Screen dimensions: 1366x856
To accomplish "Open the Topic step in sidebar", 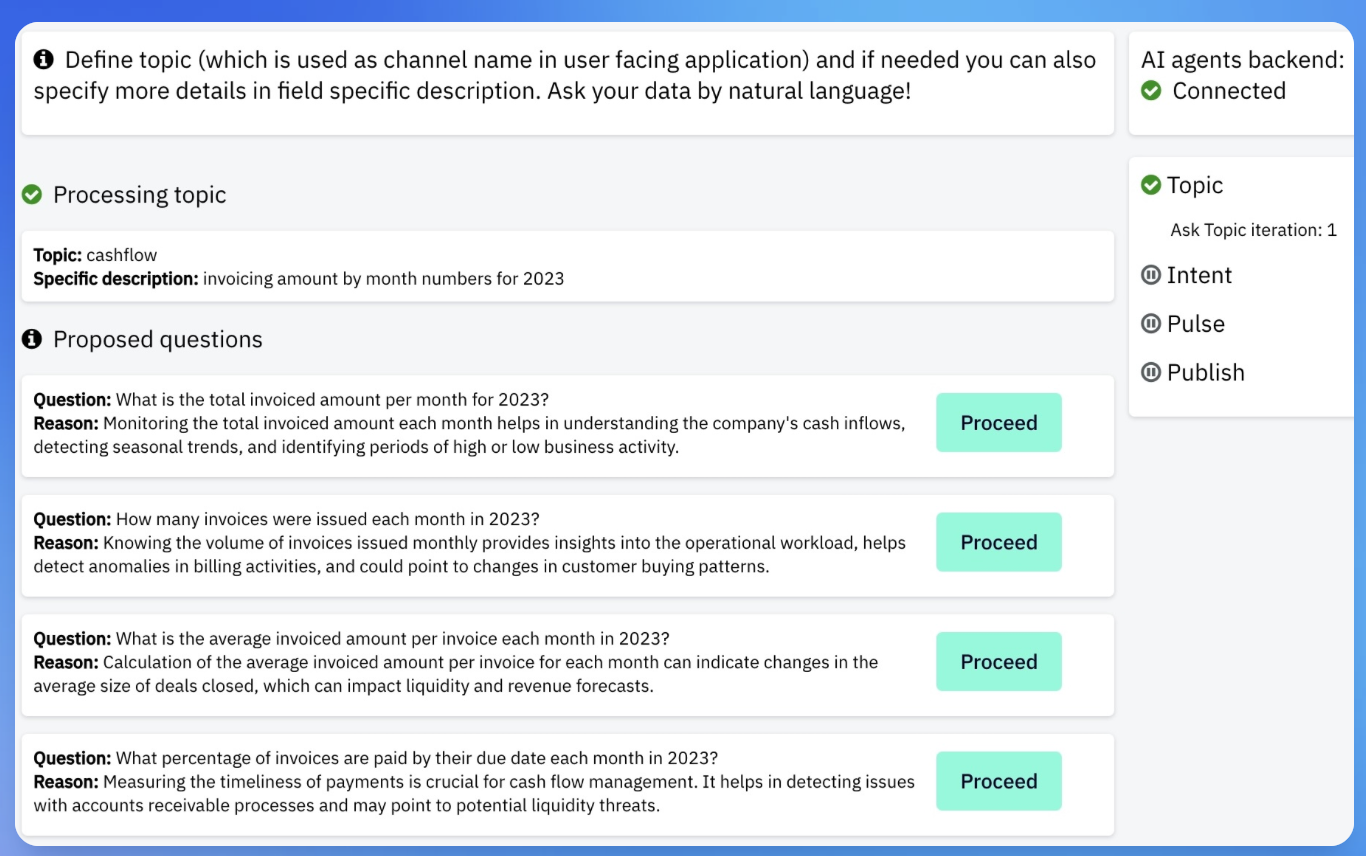I will [1195, 185].
